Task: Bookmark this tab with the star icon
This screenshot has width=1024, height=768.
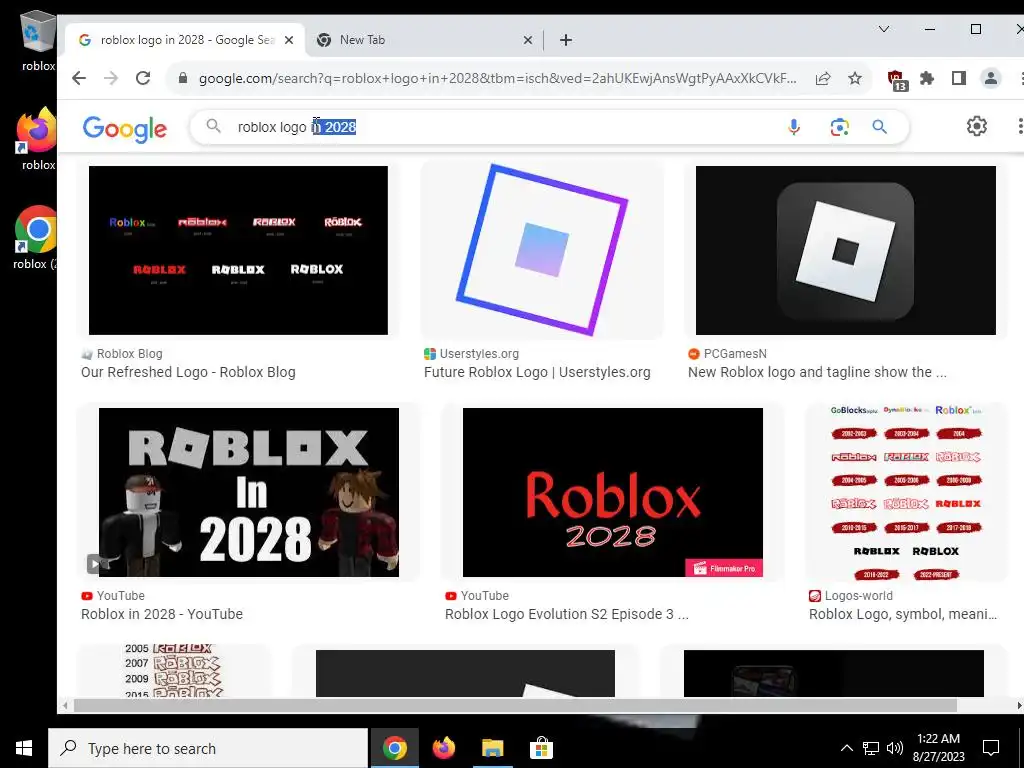Action: point(854,78)
